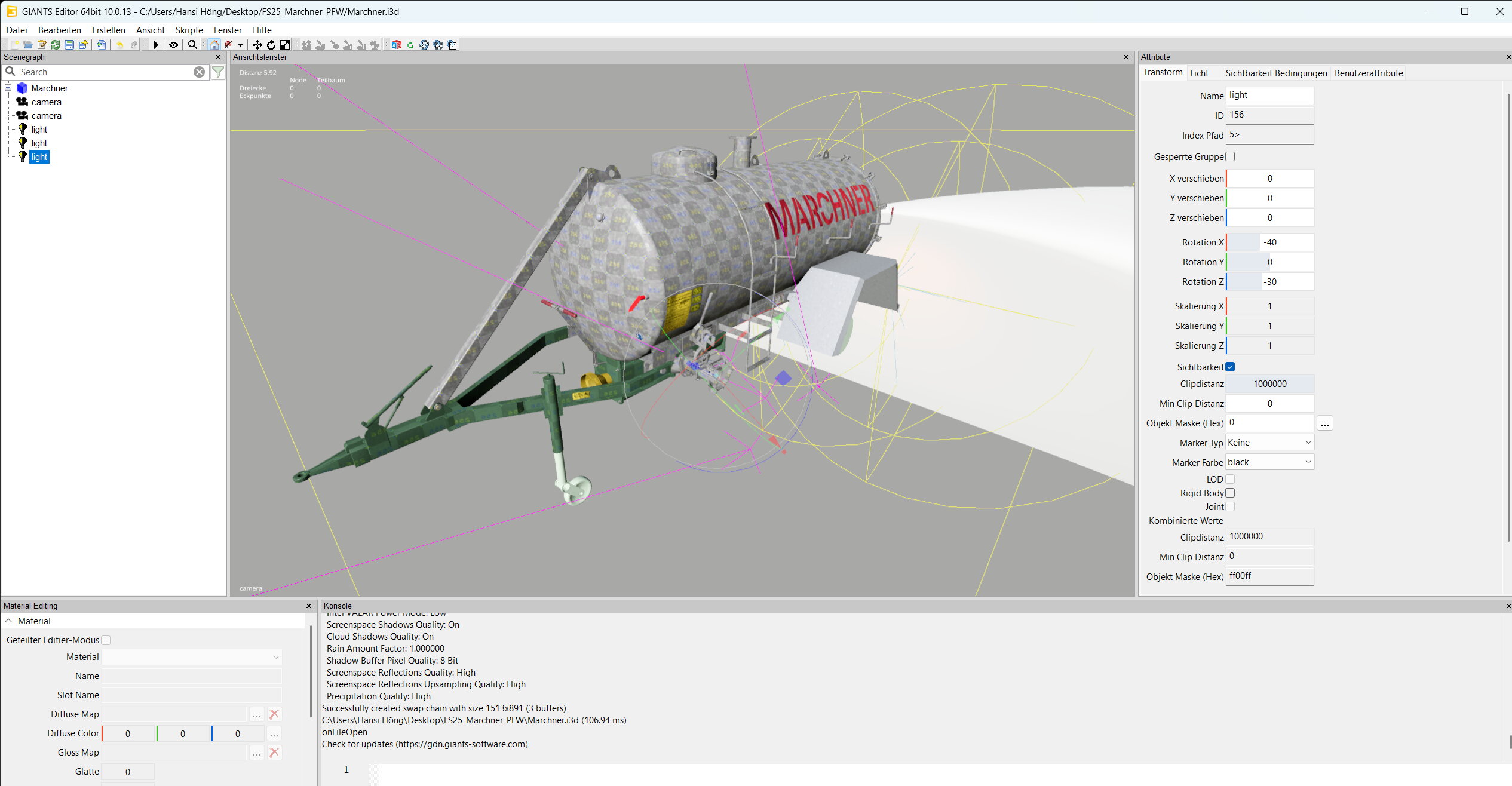
Task: Click the Open folder toolbar icon
Action: point(28,45)
